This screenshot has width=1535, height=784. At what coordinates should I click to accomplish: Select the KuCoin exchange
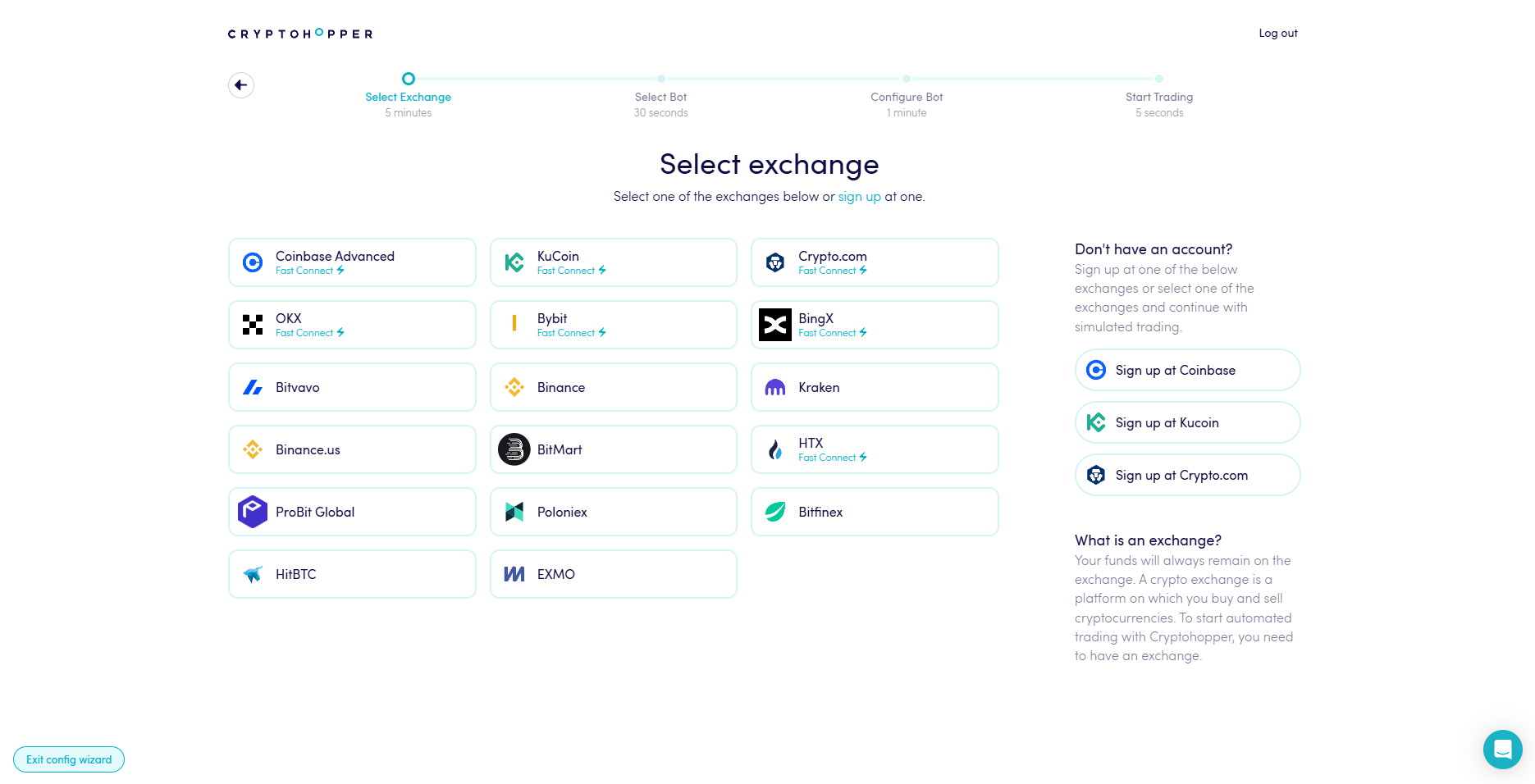tap(614, 262)
